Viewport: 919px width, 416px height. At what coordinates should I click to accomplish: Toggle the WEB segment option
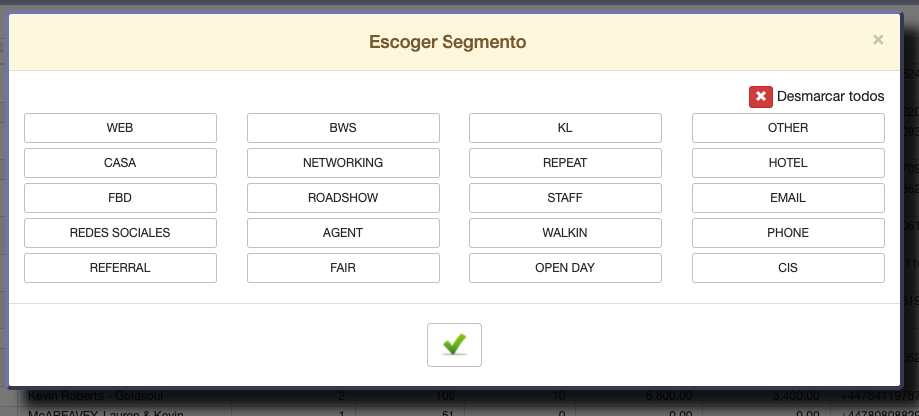click(120, 128)
